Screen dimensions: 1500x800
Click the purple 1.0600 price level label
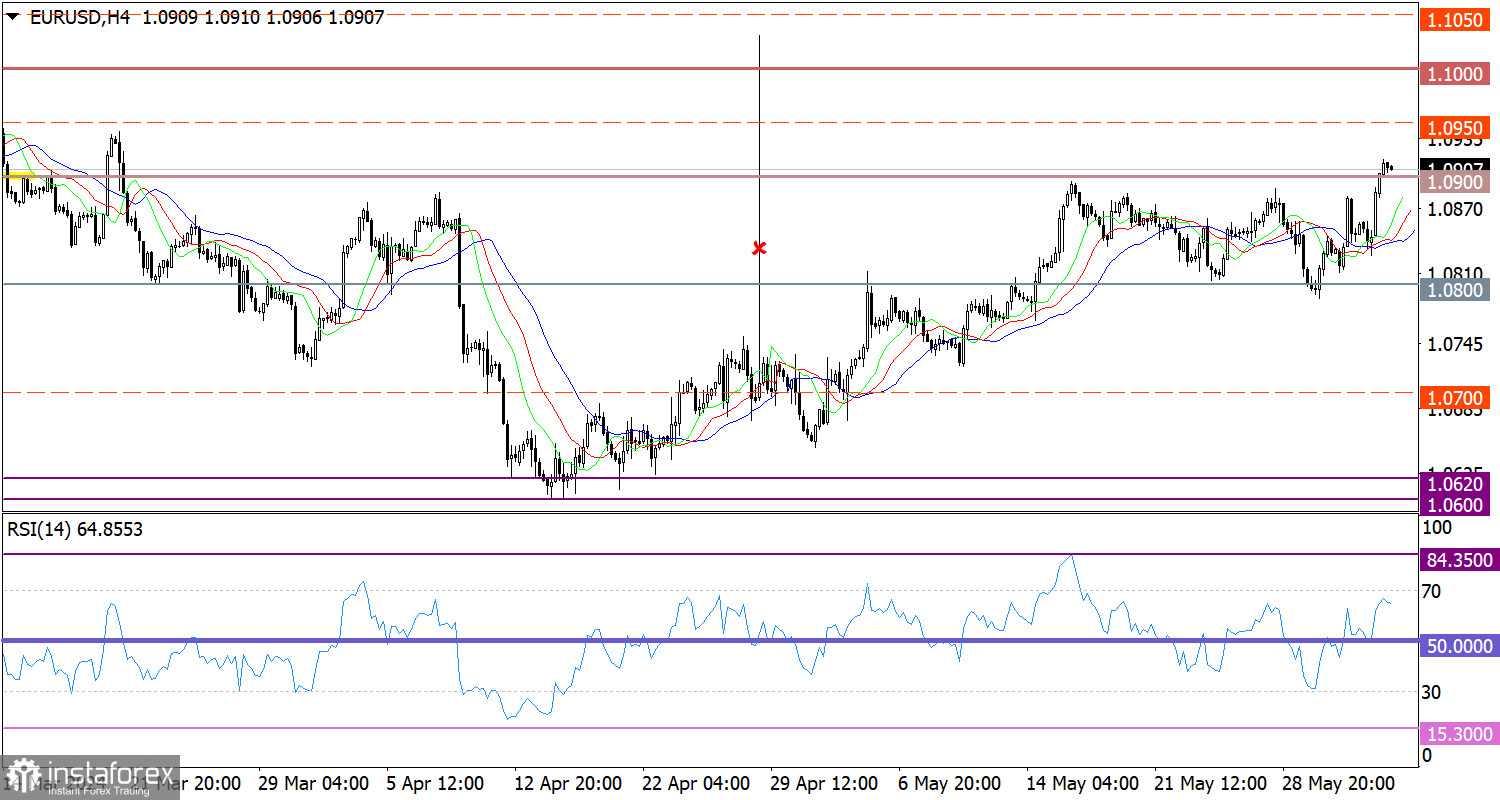tap(1457, 505)
